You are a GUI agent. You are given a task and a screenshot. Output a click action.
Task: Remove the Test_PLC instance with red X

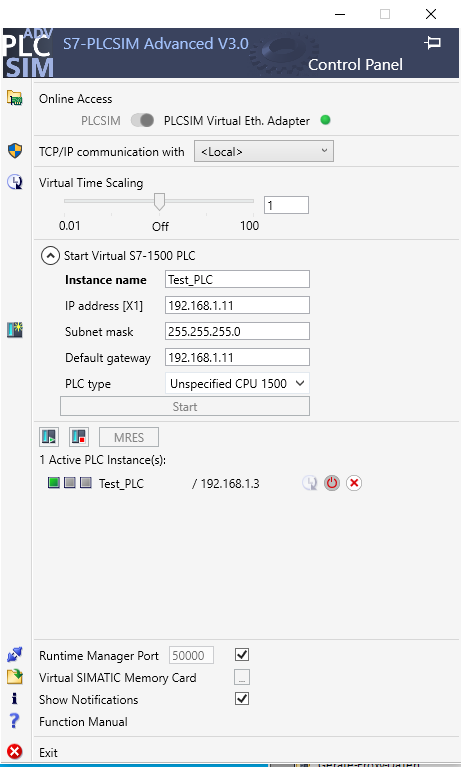point(354,483)
